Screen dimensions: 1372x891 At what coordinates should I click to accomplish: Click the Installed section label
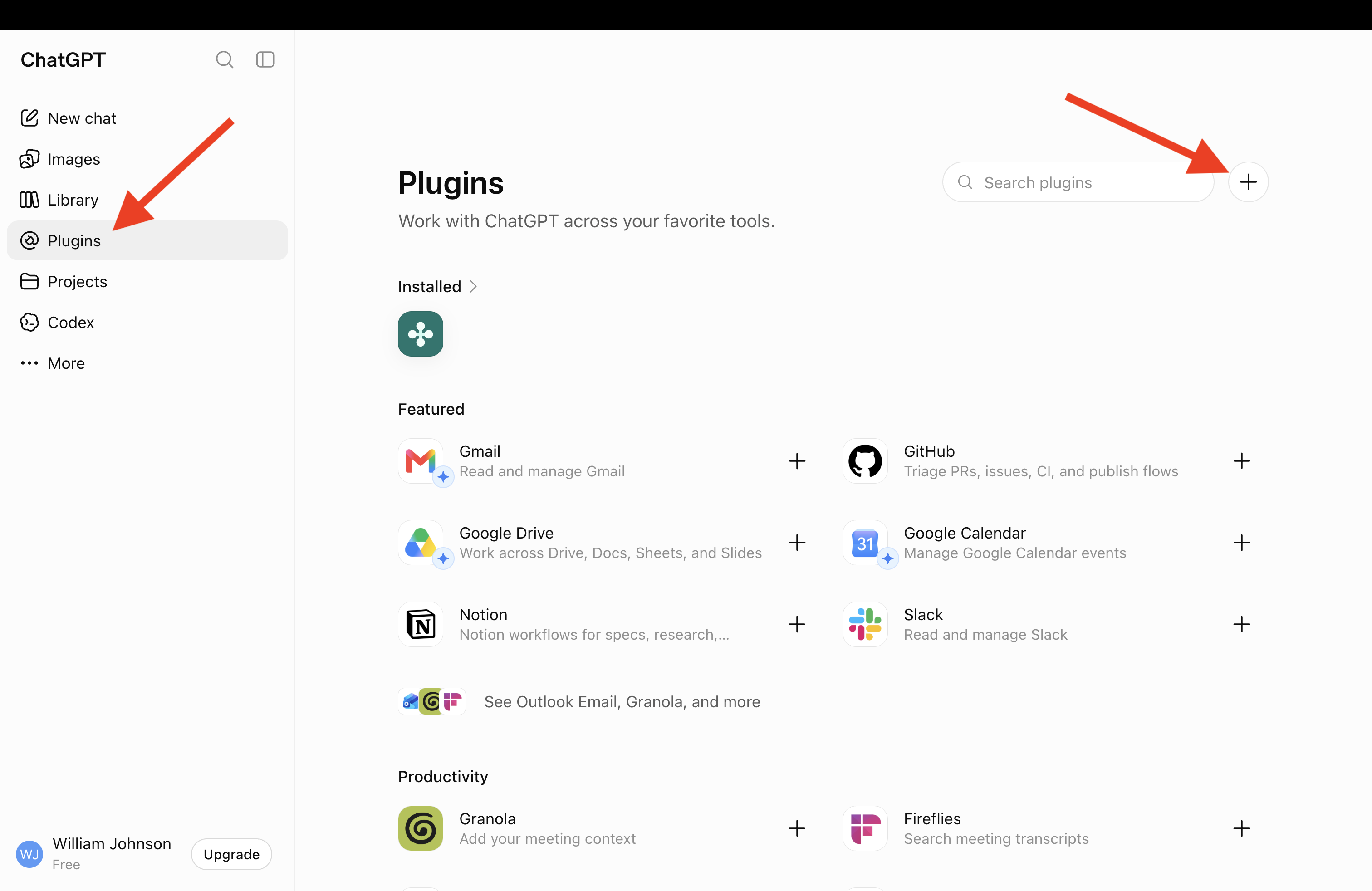[430, 286]
